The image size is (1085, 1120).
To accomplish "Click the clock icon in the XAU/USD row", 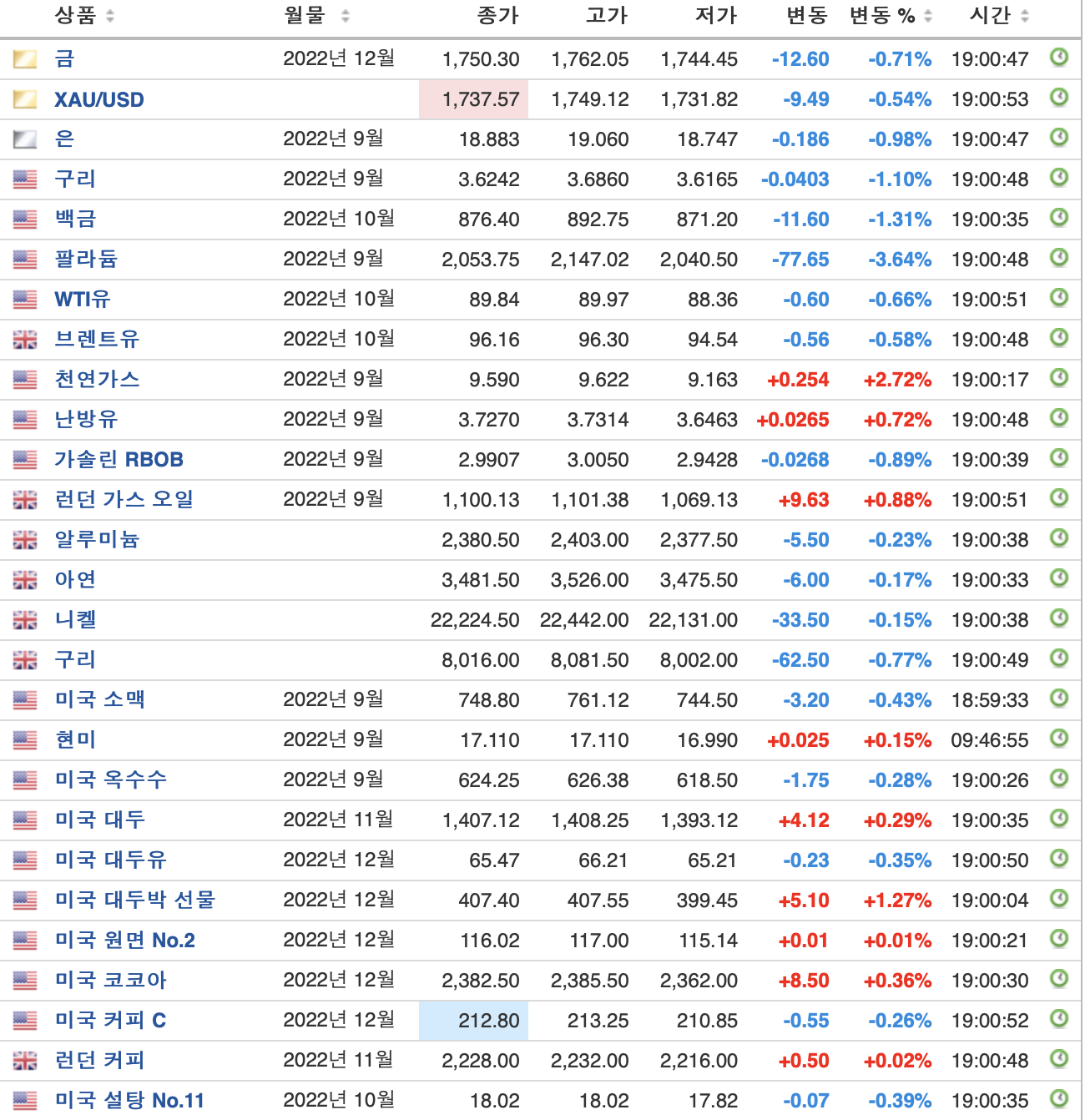I will tap(1059, 98).
